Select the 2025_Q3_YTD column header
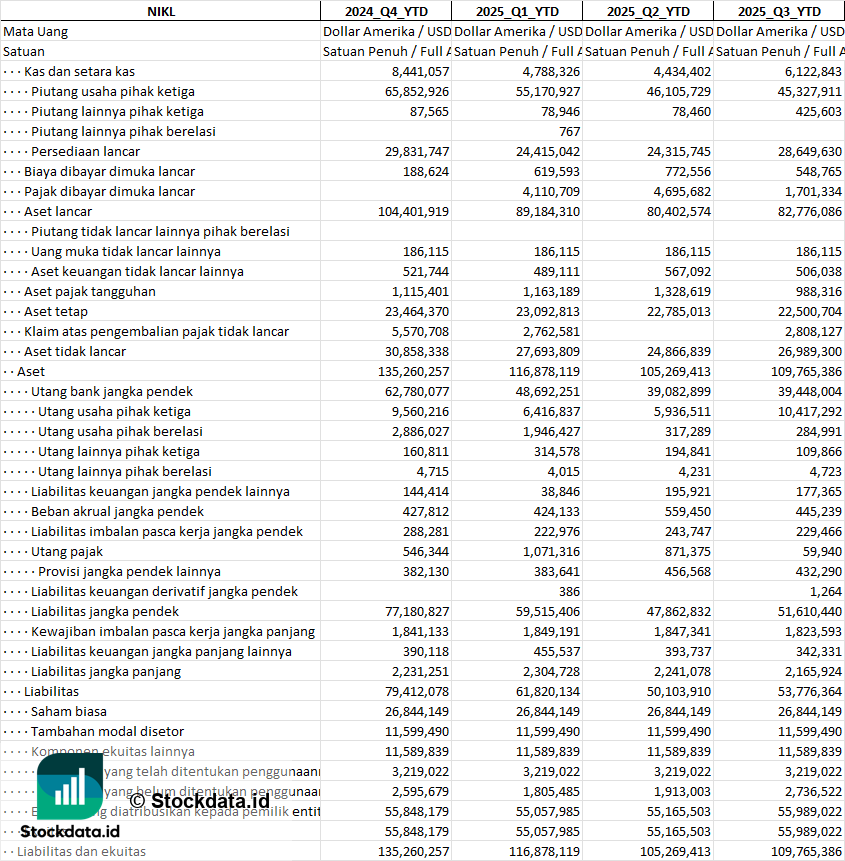Image resolution: width=845 pixels, height=861 pixels. pyautogui.click(x=779, y=12)
